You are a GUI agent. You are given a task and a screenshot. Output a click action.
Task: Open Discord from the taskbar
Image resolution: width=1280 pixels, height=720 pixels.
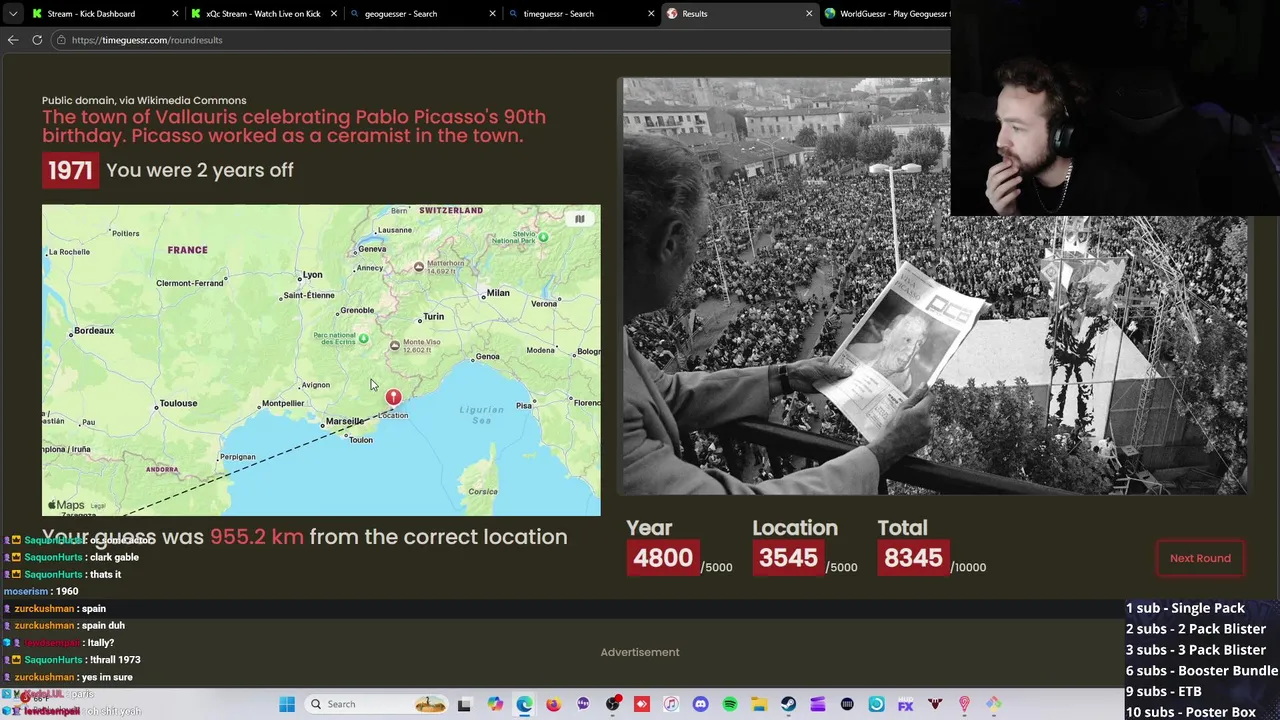(700, 704)
